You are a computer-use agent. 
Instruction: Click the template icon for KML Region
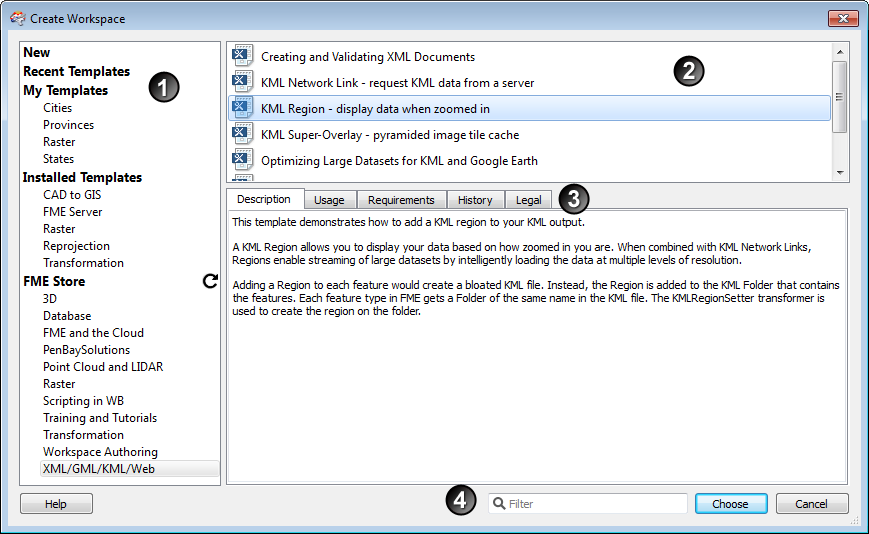[x=243, y=108]
